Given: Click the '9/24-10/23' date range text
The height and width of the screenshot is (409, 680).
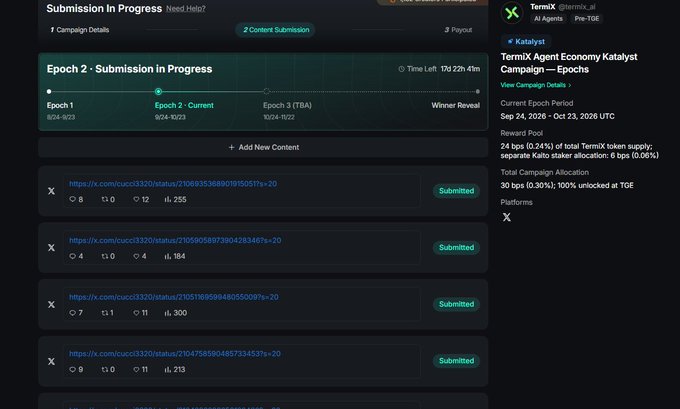Looking at the screenshot, I should [x=170, y=118].
